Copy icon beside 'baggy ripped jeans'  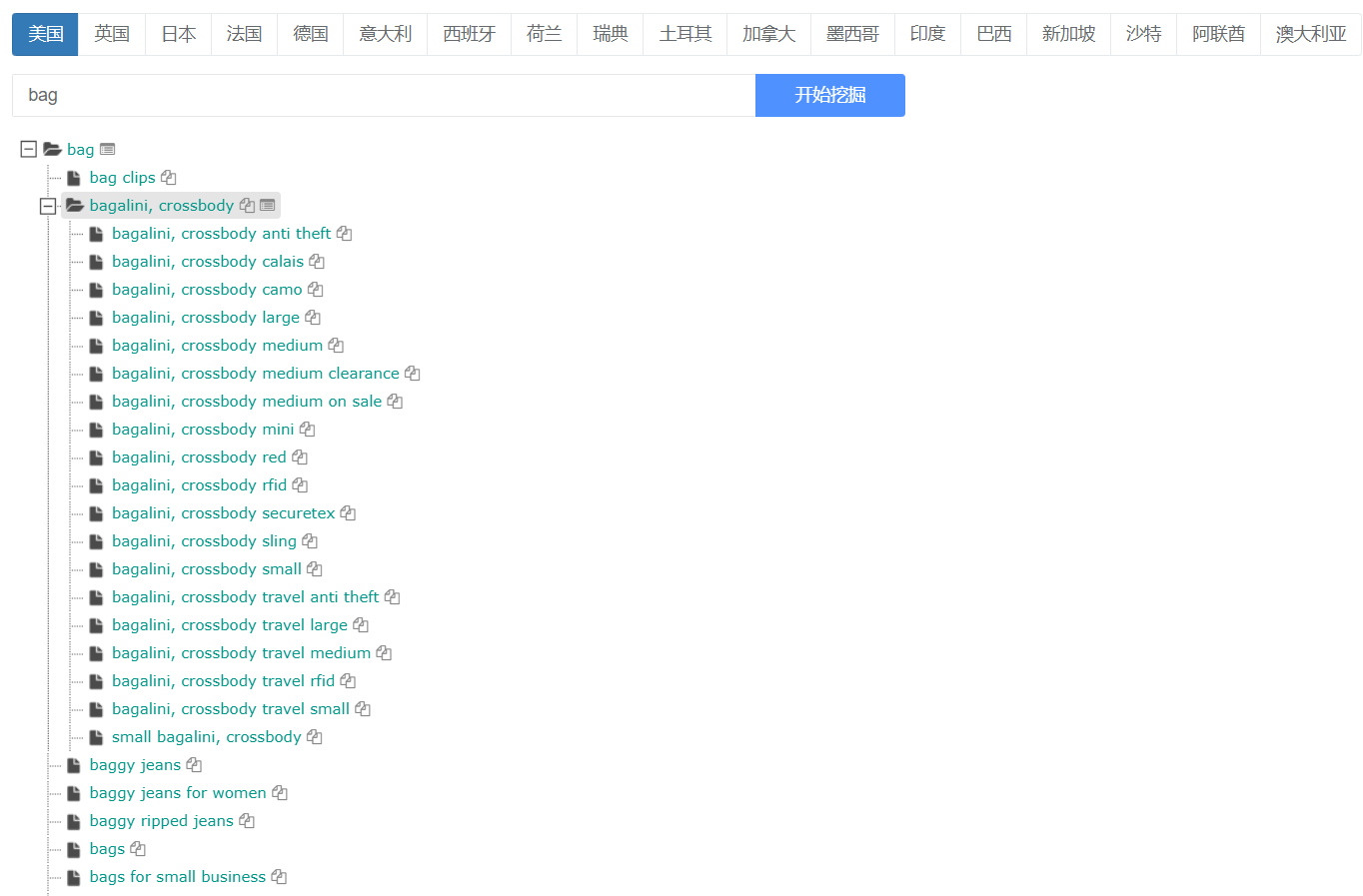click(x=247, y=821)
